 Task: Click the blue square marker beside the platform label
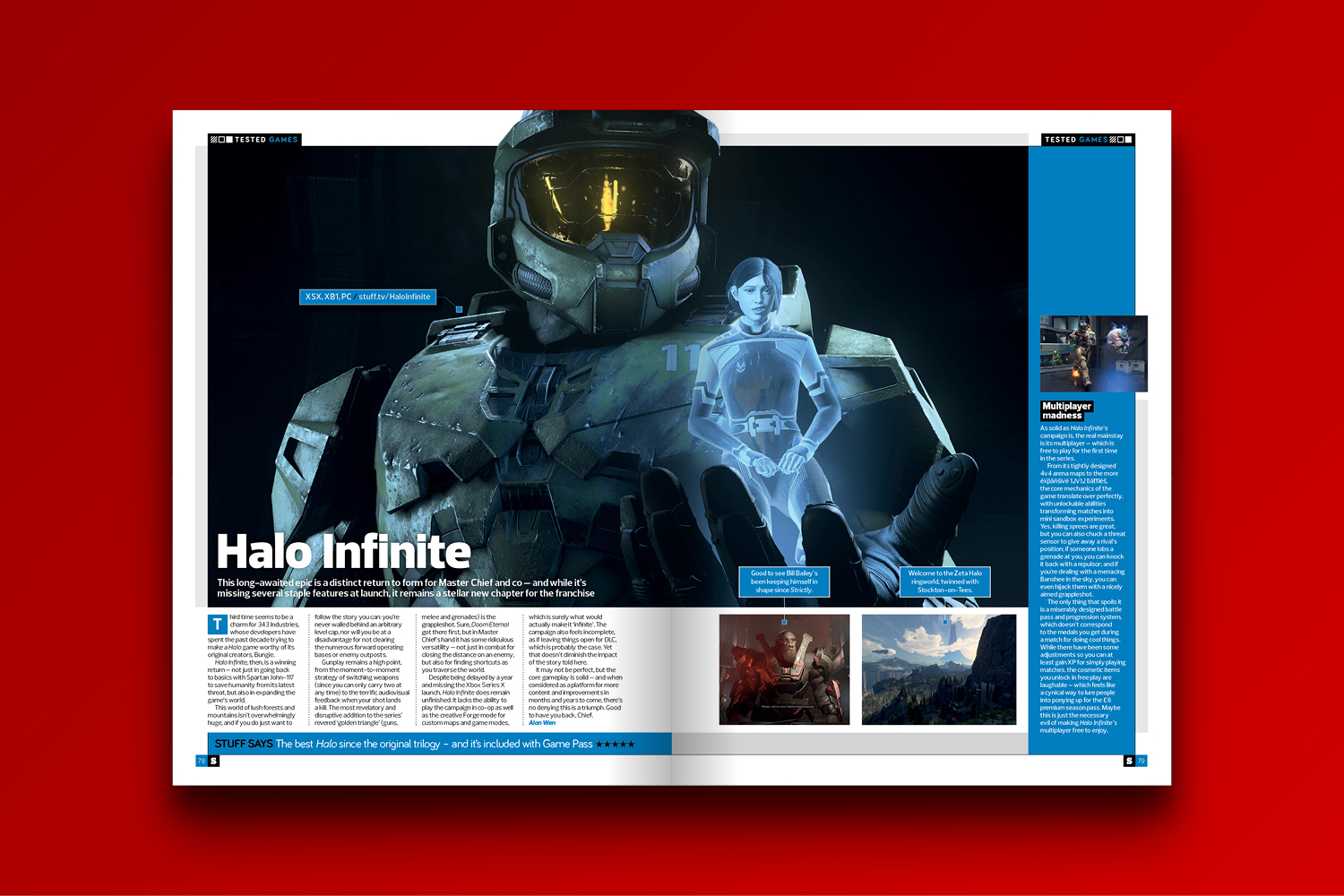[460, 309]
